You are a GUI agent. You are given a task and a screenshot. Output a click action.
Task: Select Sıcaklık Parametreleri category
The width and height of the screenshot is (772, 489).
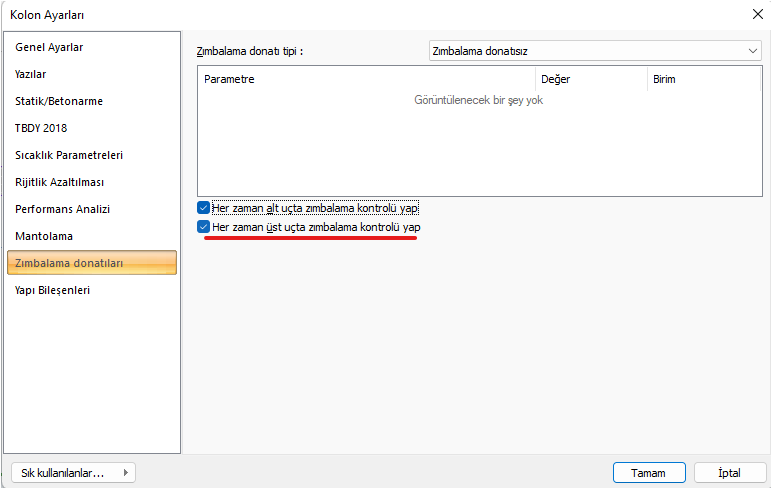[69, 155]
